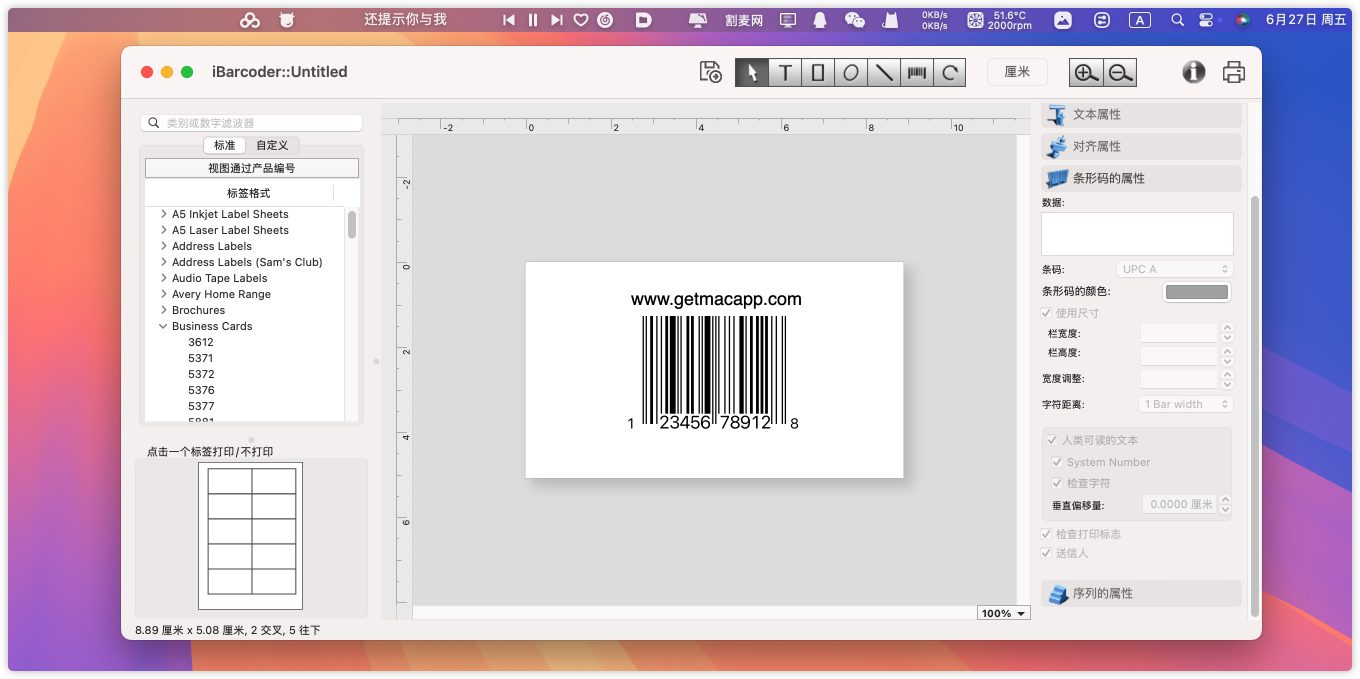Expand Address Labels (Sam's Club) category
Image resolution: width=1360 pixels, height=679 pixels.
point(163,262)
